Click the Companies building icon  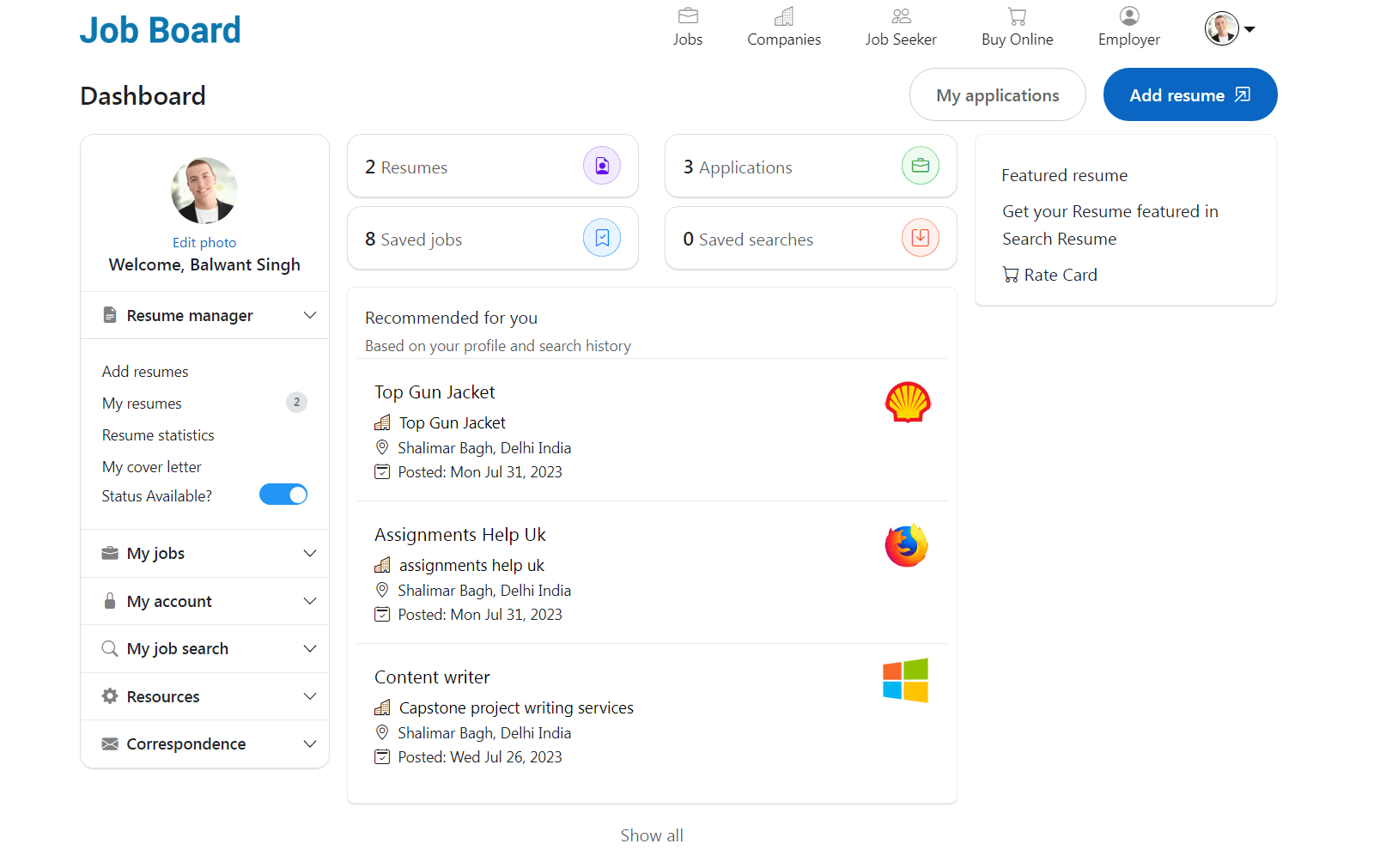pyautogui.click(x=783, y=16)
